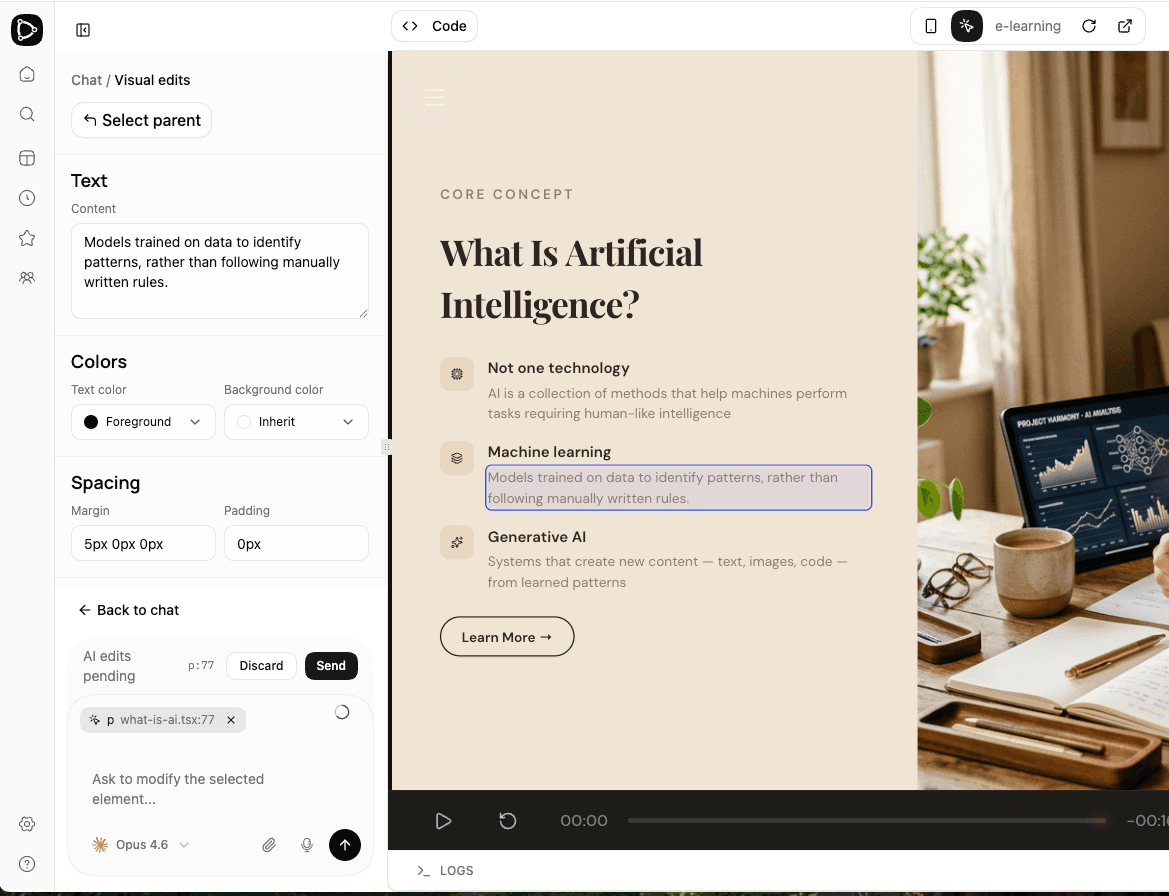This screenshot has width=1169, height=896.
Task: Refresh the e-learning preview
Action: (x=1089, y=26)
